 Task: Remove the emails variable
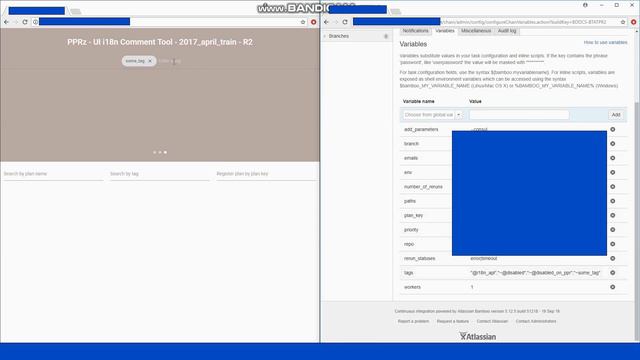click(613, 158)
